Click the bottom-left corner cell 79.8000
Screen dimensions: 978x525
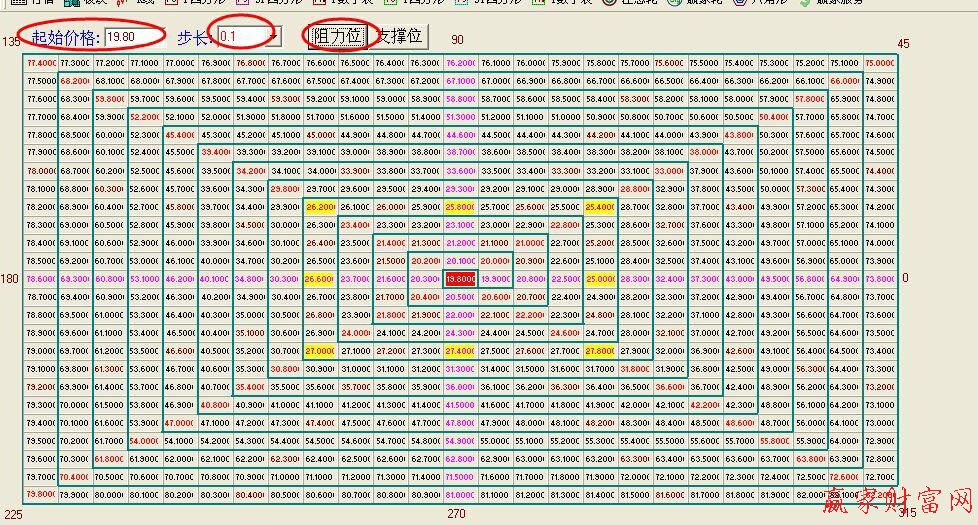pyautogui.click(x=41, y=494)
